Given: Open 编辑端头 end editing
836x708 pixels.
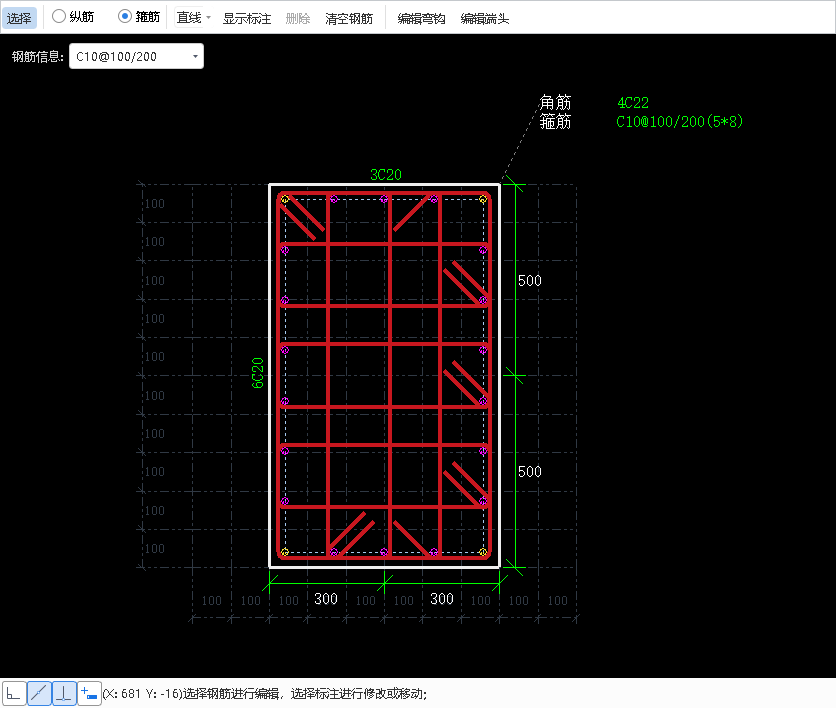Looking at the screenshot, I should (x=485, y=19).
